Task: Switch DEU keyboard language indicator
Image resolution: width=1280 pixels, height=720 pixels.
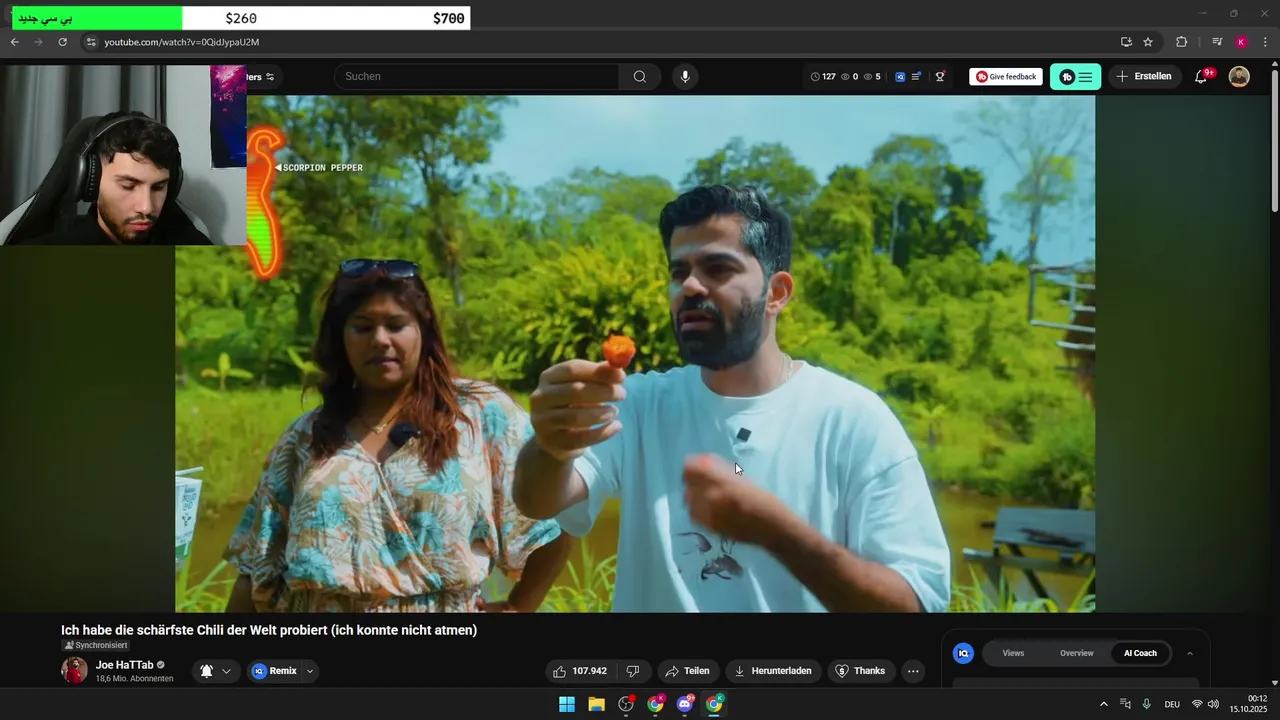Action: pyautogui.click(x=1172, y=704)
